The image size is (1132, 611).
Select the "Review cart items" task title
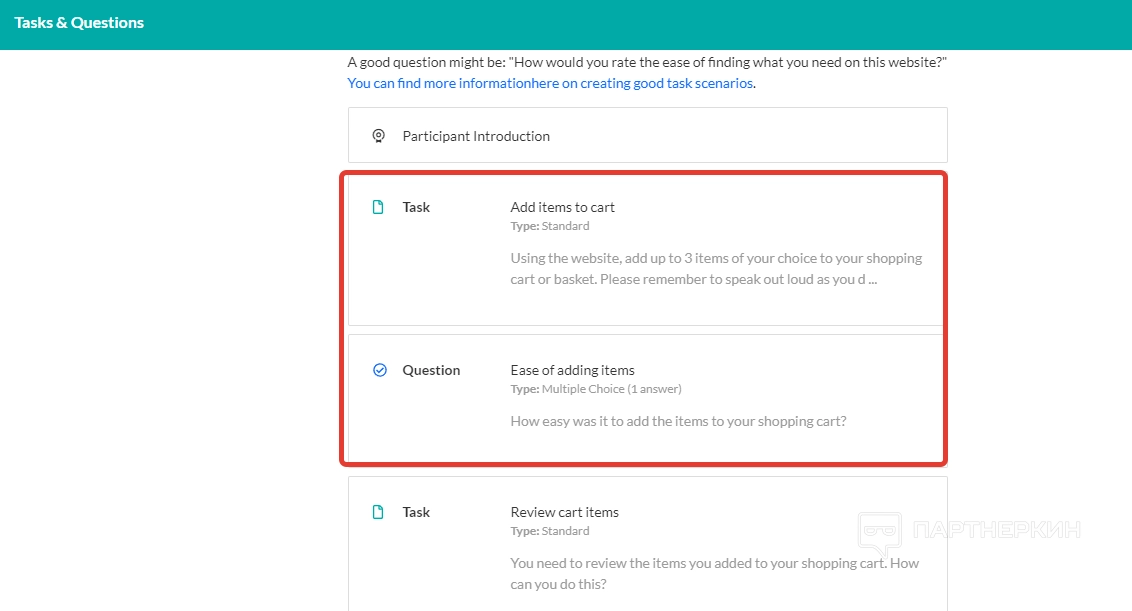pos(564,512)
